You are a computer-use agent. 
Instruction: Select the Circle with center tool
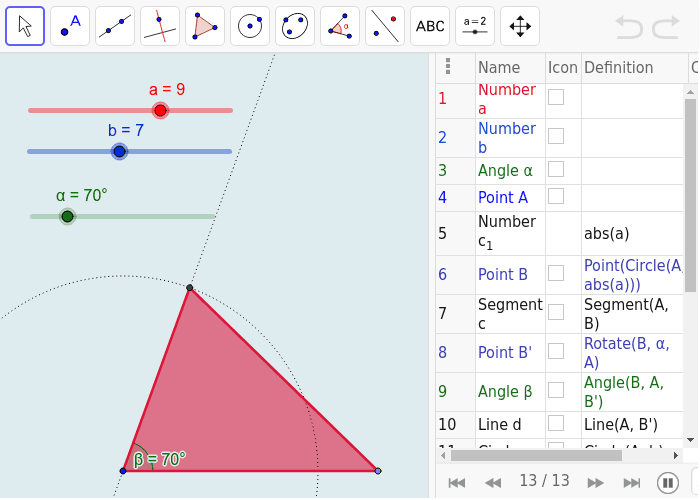[250, 26]
